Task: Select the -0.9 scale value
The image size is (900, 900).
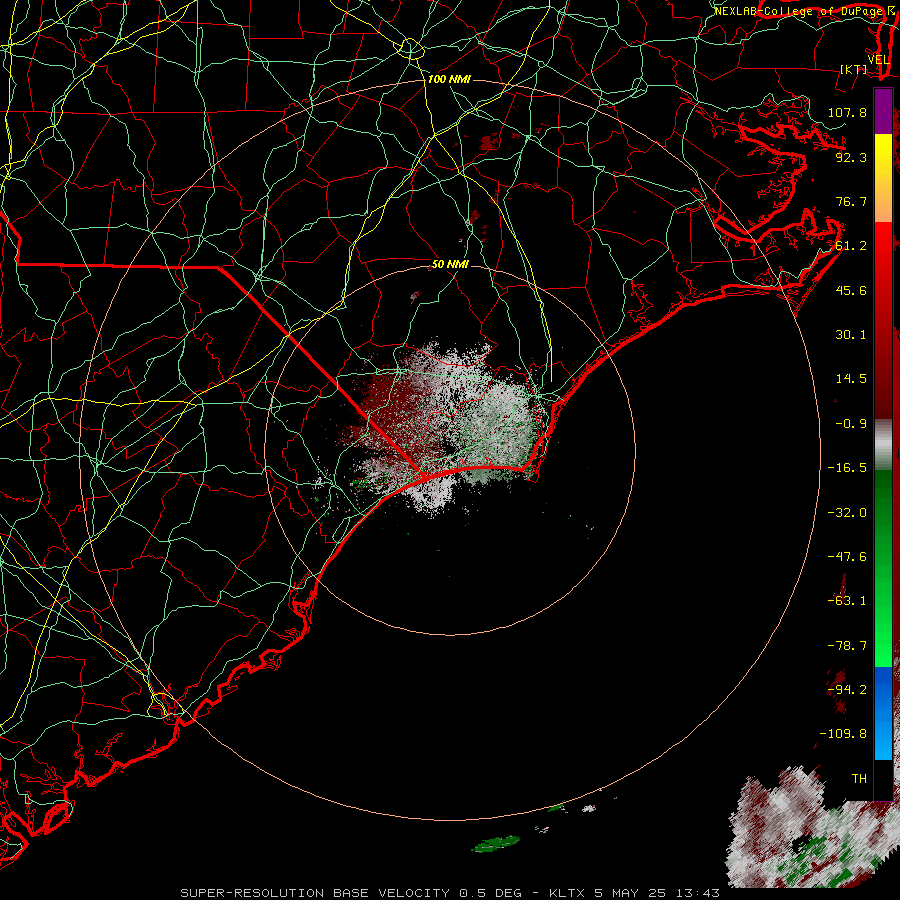Action: tap(851, 424)
